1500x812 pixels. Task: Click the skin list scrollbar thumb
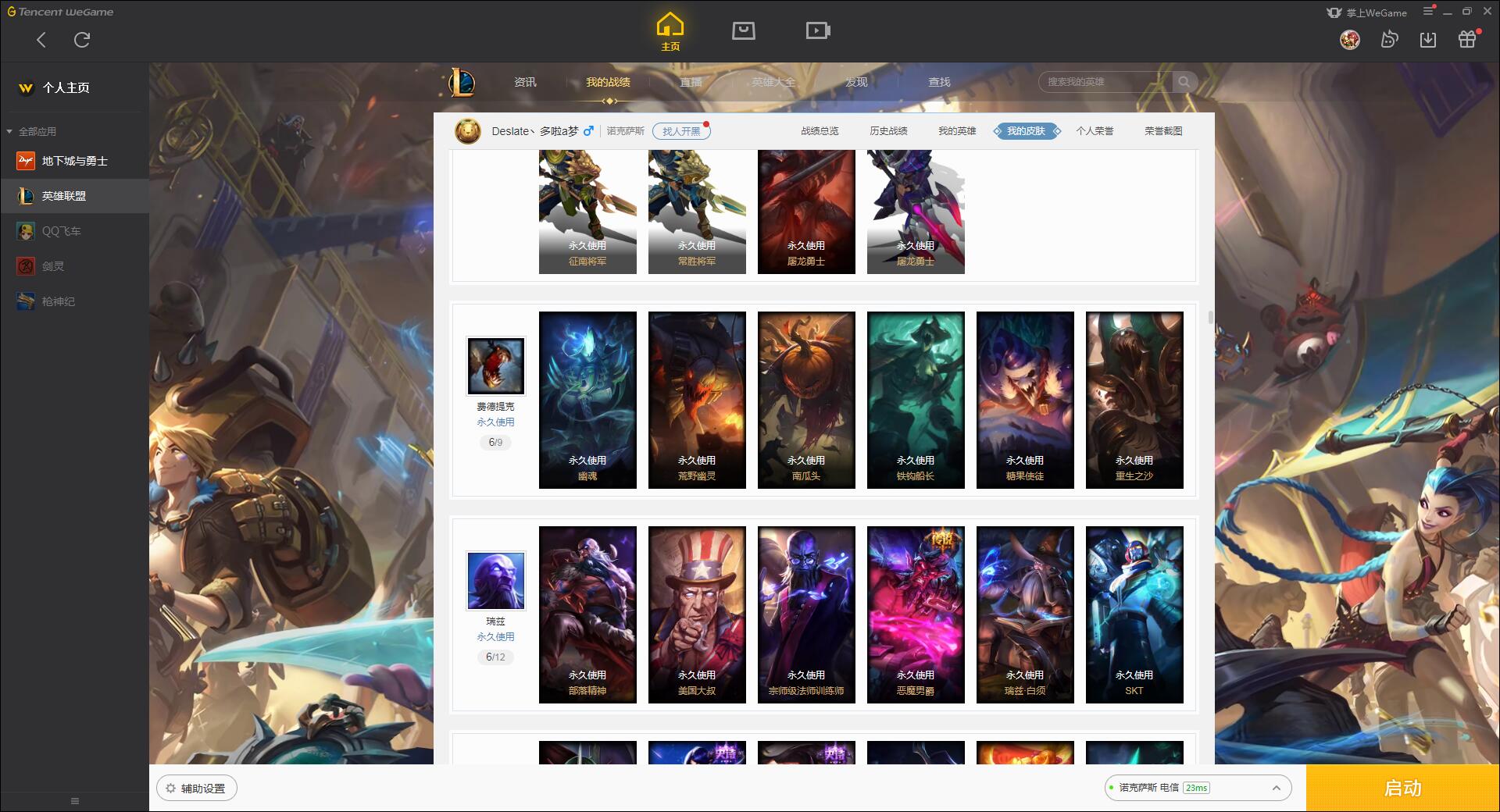tap(1210, 317)
